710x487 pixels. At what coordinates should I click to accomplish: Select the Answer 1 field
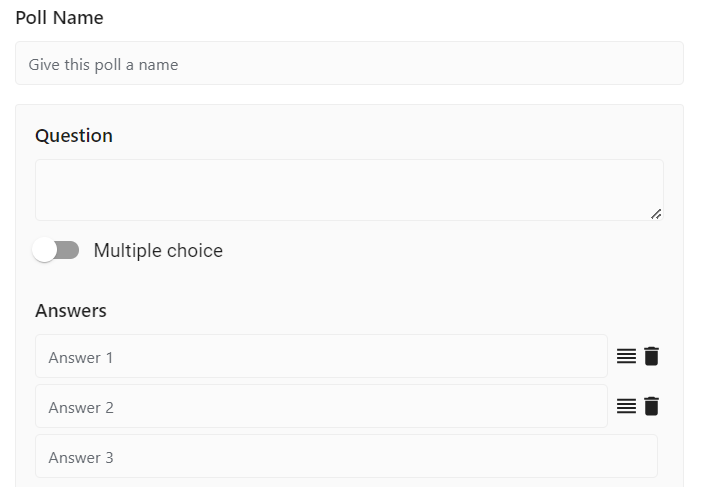(x=321, y=356)
